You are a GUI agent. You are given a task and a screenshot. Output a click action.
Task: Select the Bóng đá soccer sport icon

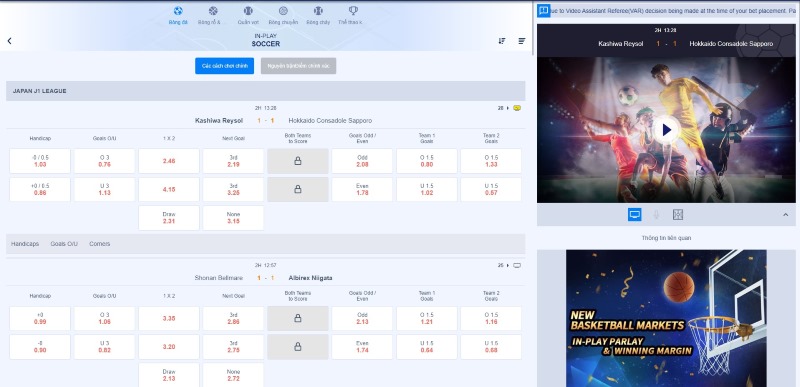[x=178, y=11]
